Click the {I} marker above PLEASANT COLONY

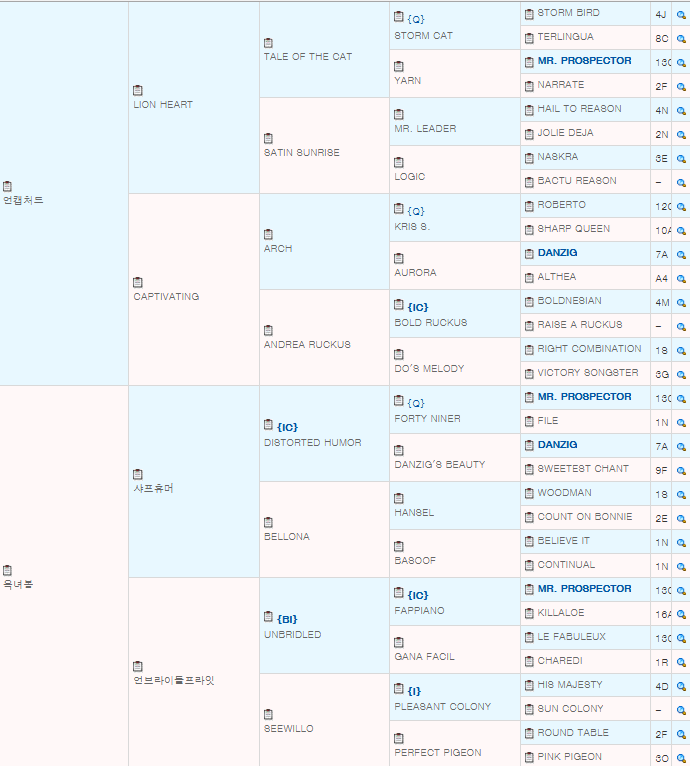point(414,691)
